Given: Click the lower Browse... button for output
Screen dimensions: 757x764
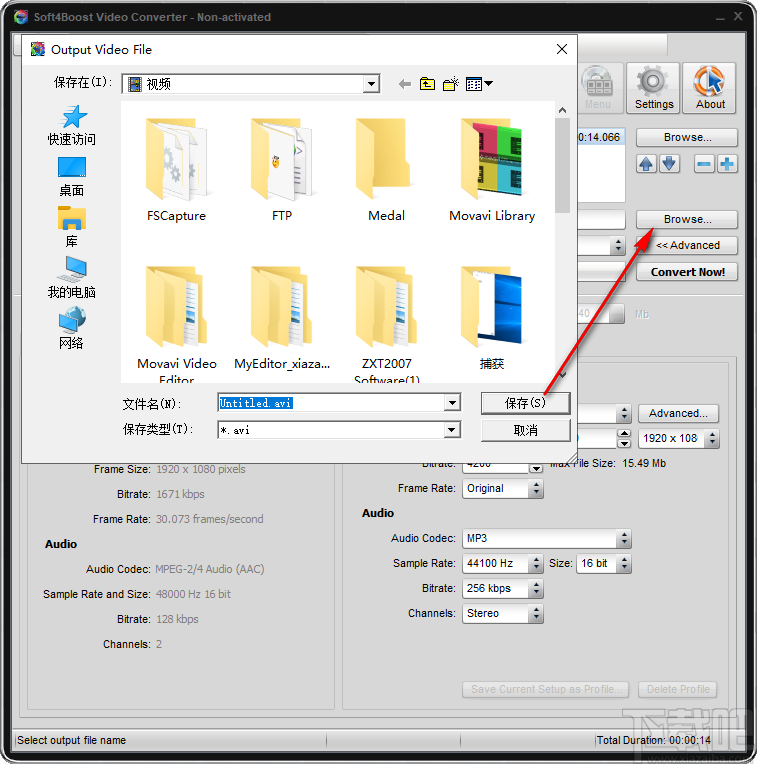Looking at the screenshot, I should coord(687,219).
